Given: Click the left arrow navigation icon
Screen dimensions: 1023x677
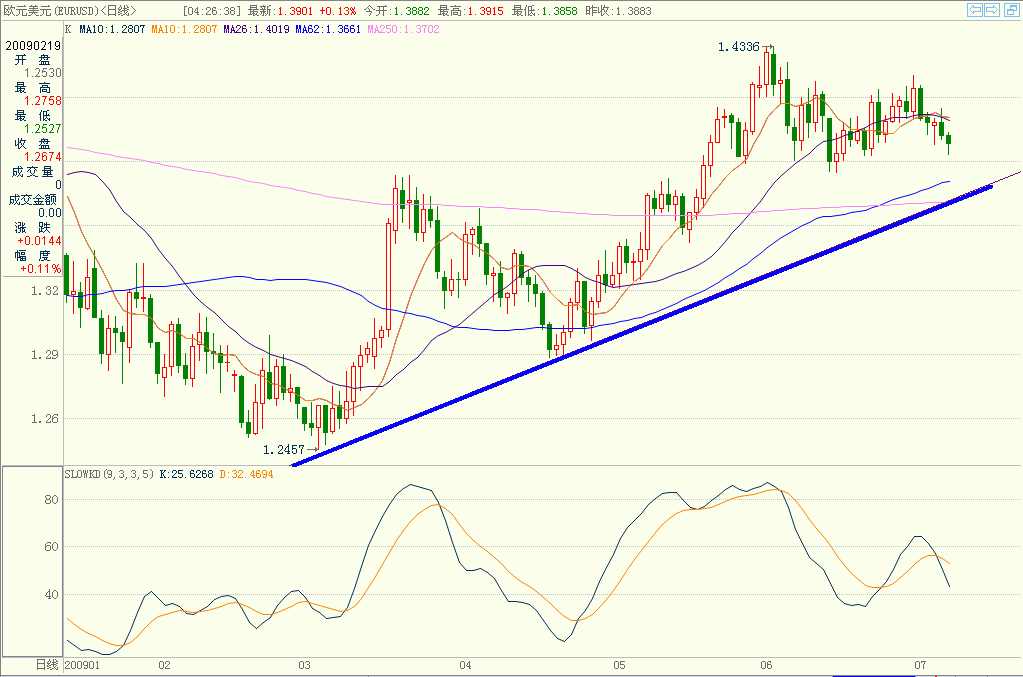Looking at the screenshot, I should (975, 10).
